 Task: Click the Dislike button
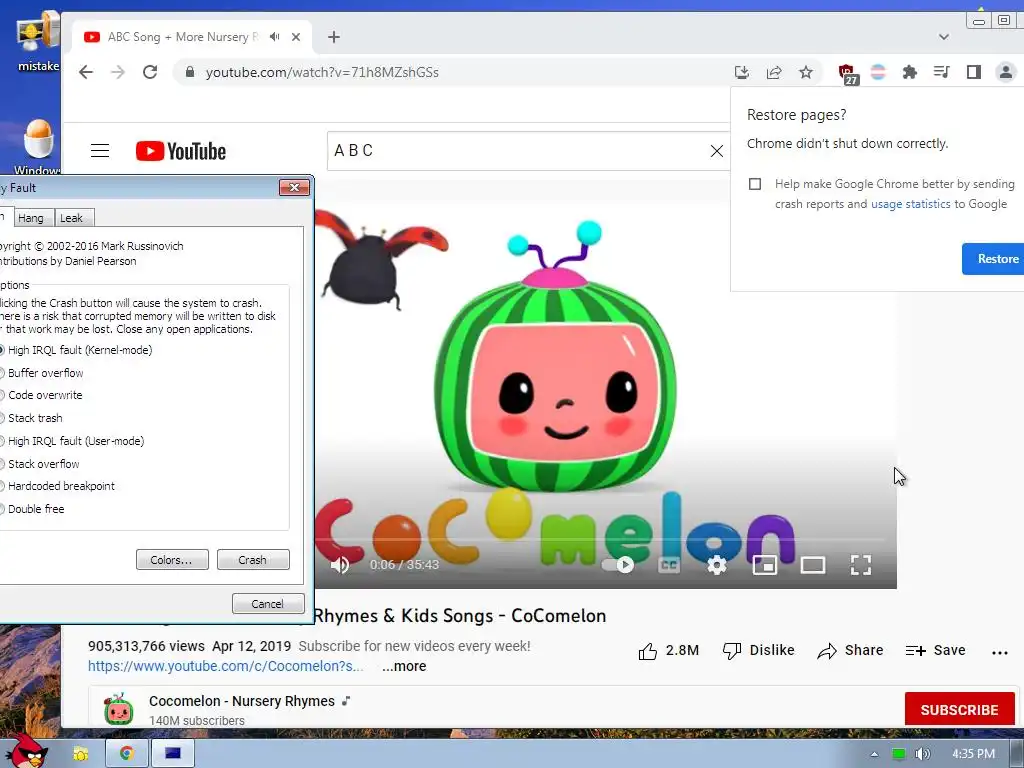[758, 650]
